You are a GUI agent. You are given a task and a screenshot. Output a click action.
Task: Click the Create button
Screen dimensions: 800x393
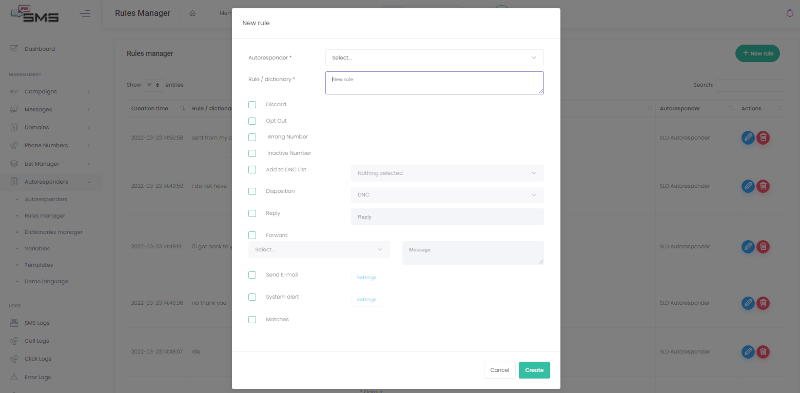[x=534, y=370]
